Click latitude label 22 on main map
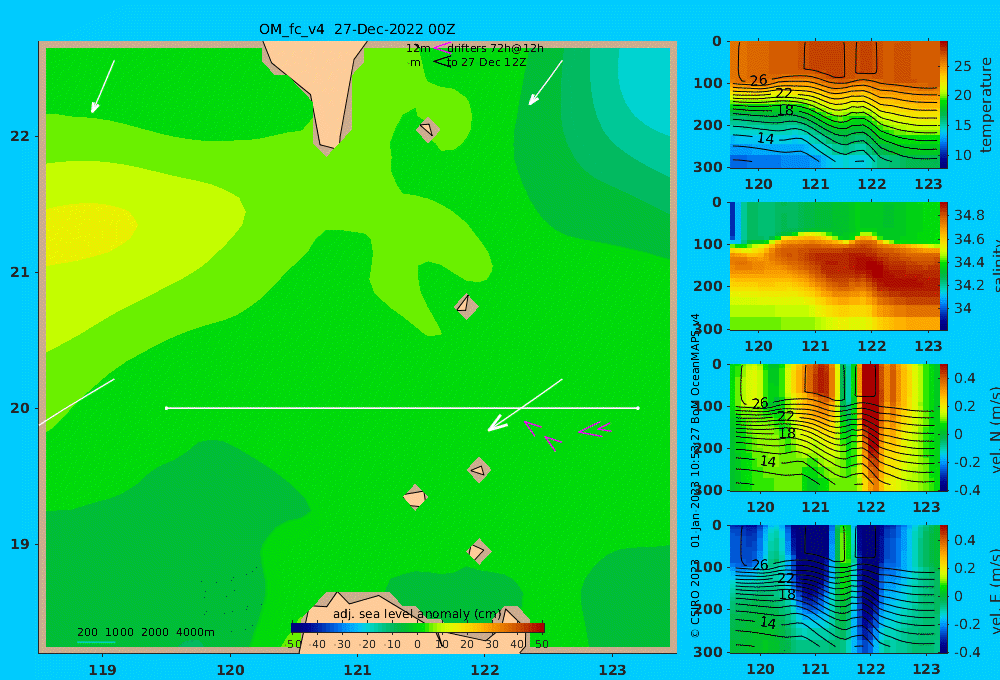 20,136
